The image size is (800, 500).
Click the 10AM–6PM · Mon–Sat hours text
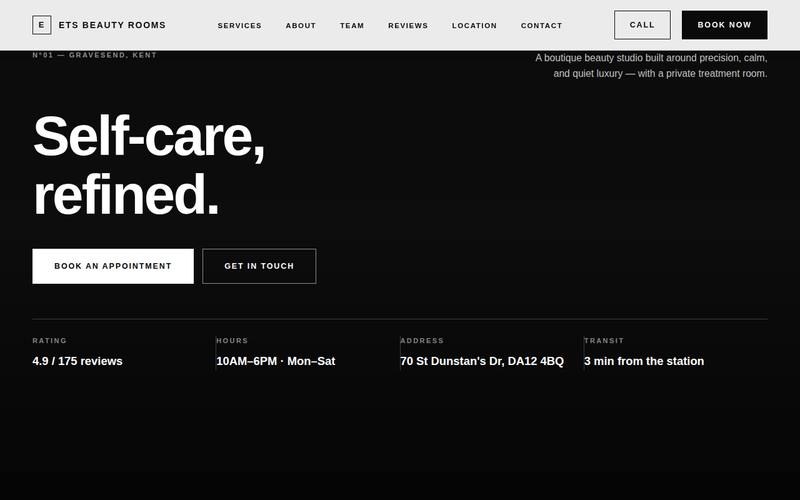276,361
